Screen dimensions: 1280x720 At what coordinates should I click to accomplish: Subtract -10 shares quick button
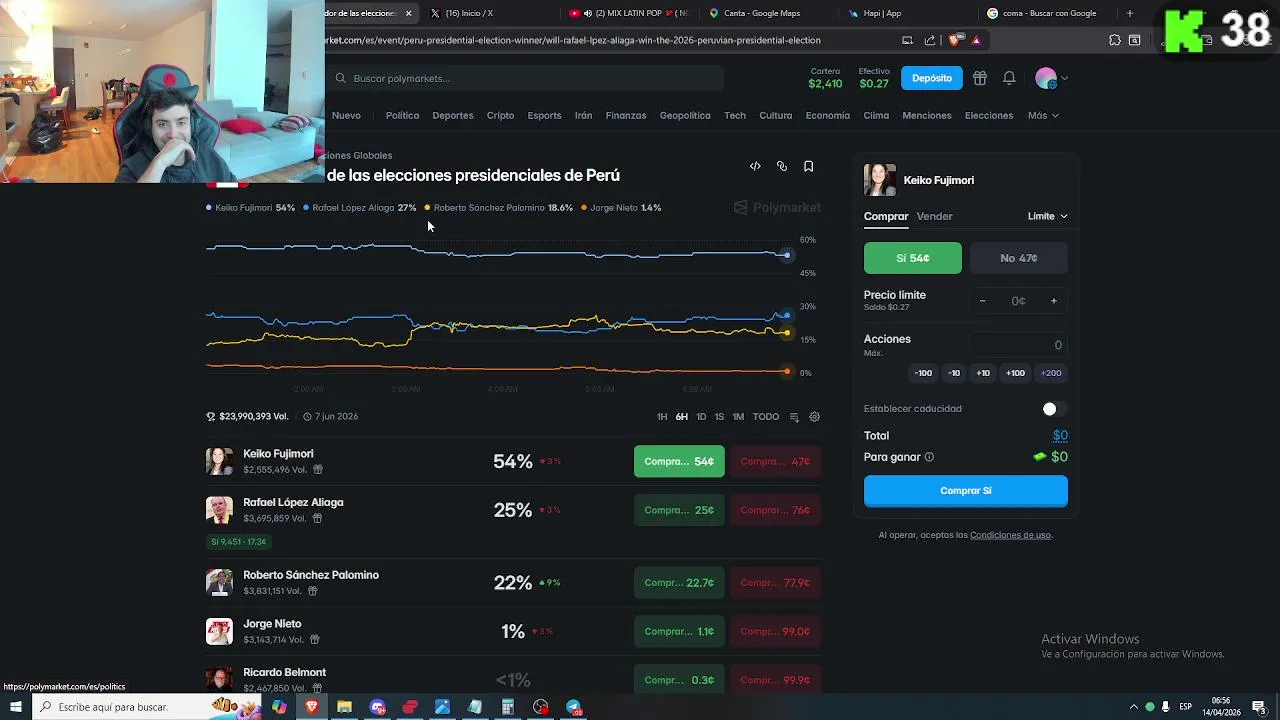[954, 373]
